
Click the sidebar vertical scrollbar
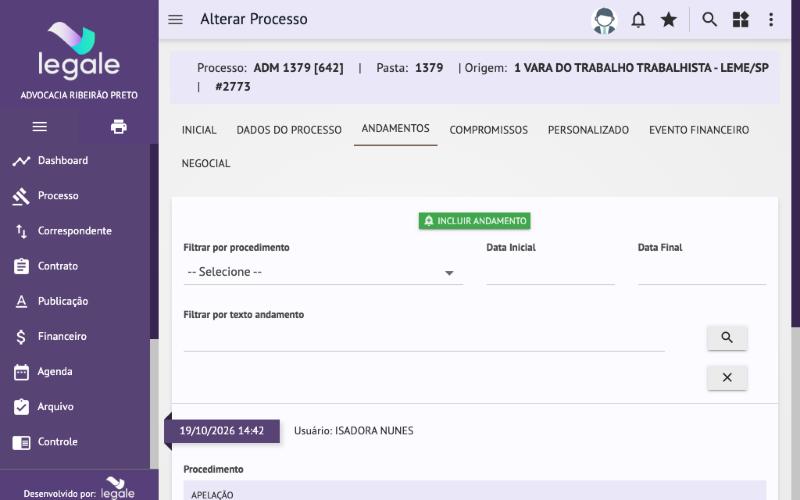pos(154,306)
